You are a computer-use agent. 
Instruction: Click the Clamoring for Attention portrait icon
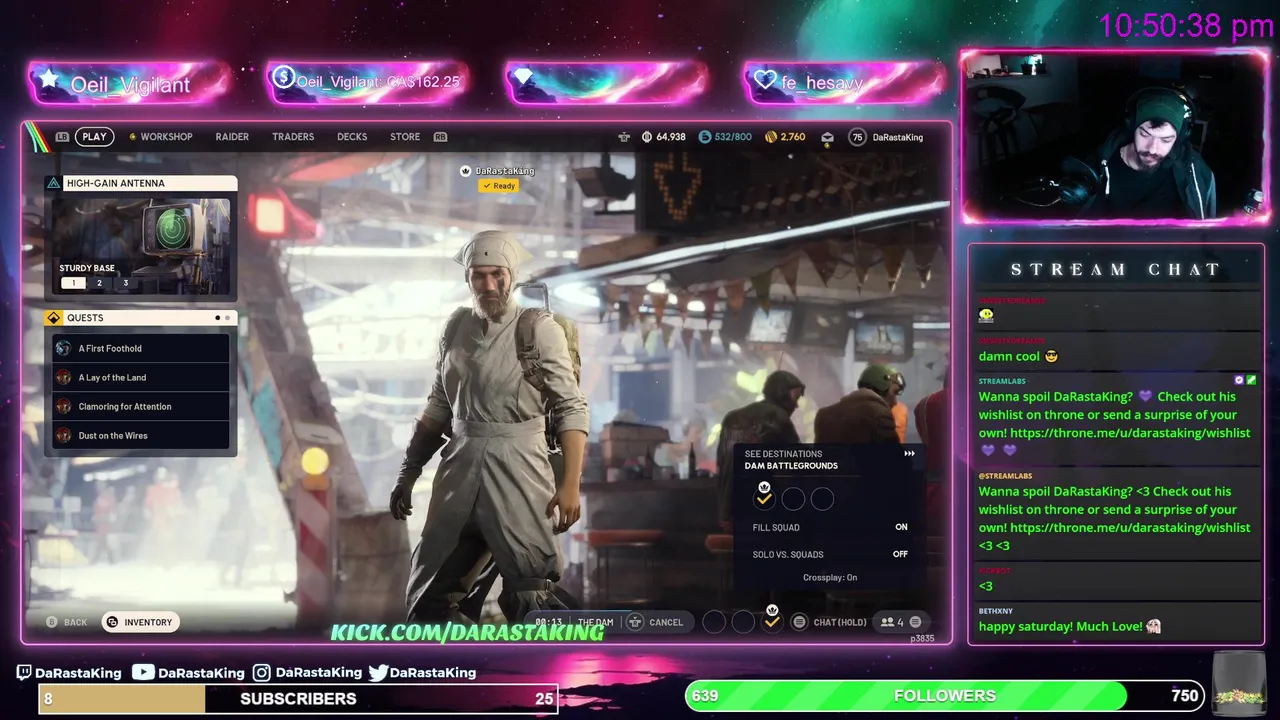point(63,406)
